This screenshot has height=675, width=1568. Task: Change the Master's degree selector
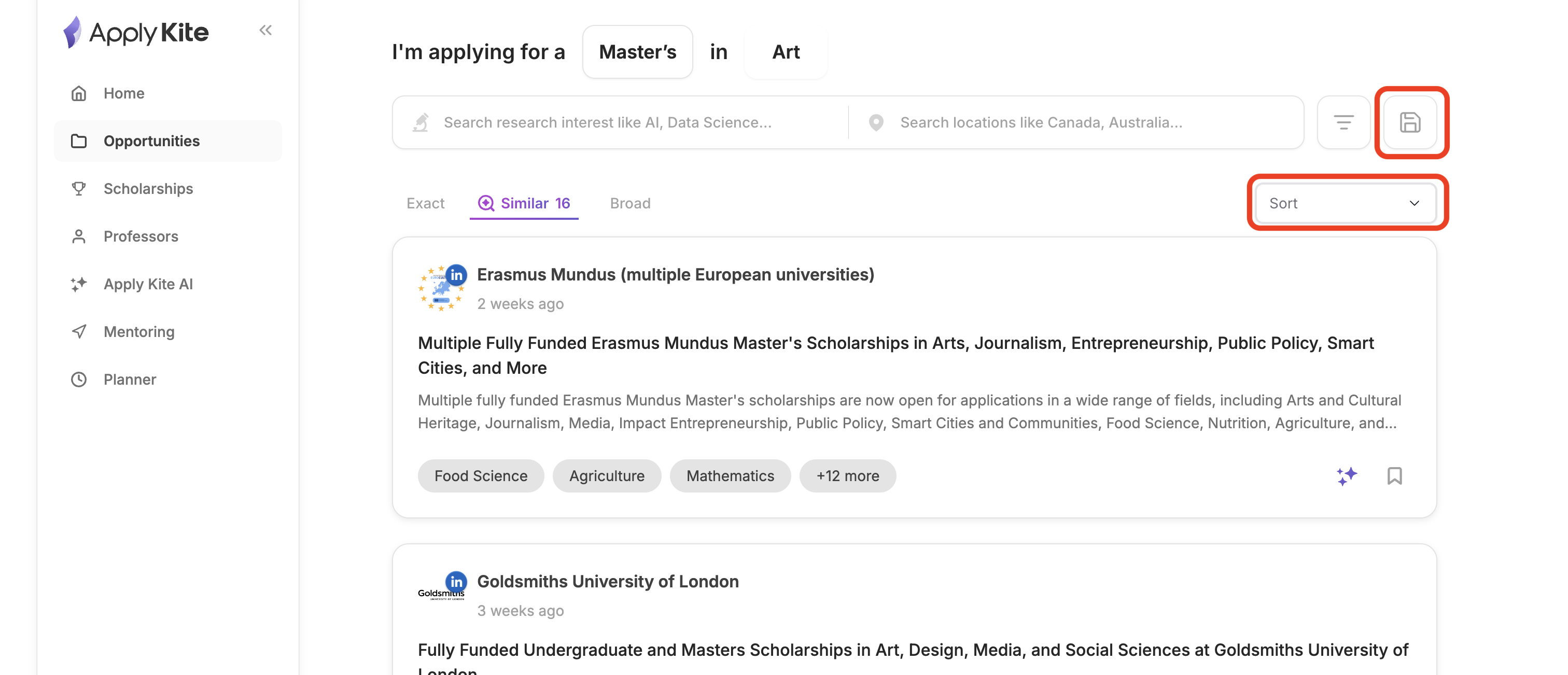point(637,52)
